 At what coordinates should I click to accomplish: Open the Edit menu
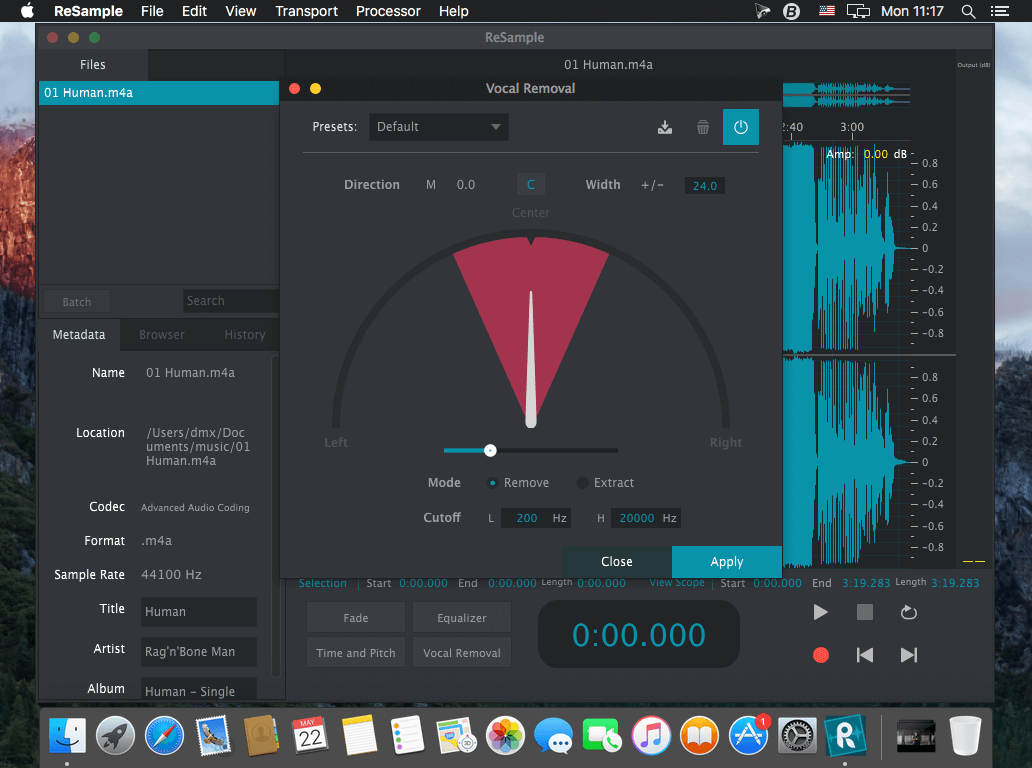click(194, 11)
